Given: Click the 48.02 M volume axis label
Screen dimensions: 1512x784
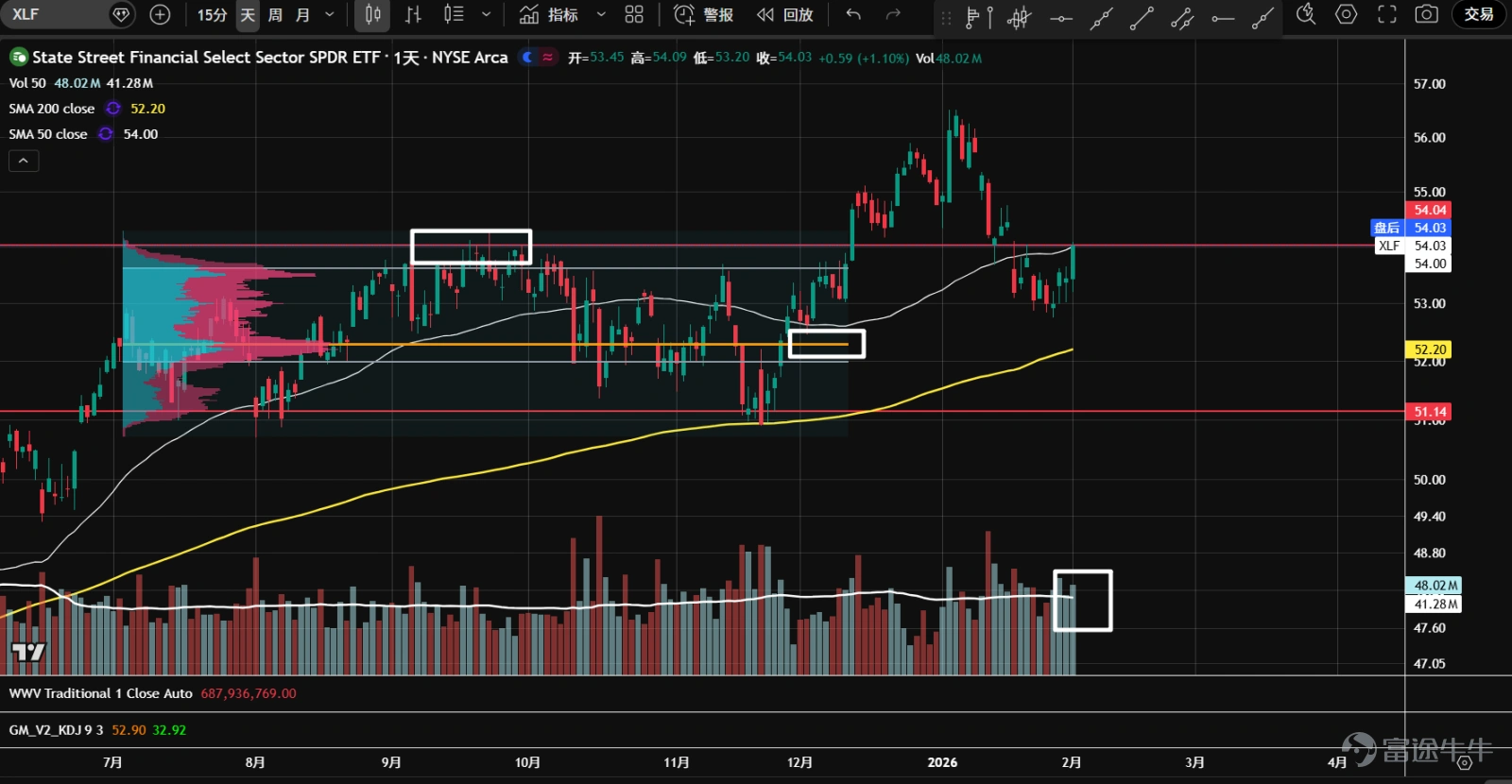Looking at the screenshot, I should coord(1435,586).
